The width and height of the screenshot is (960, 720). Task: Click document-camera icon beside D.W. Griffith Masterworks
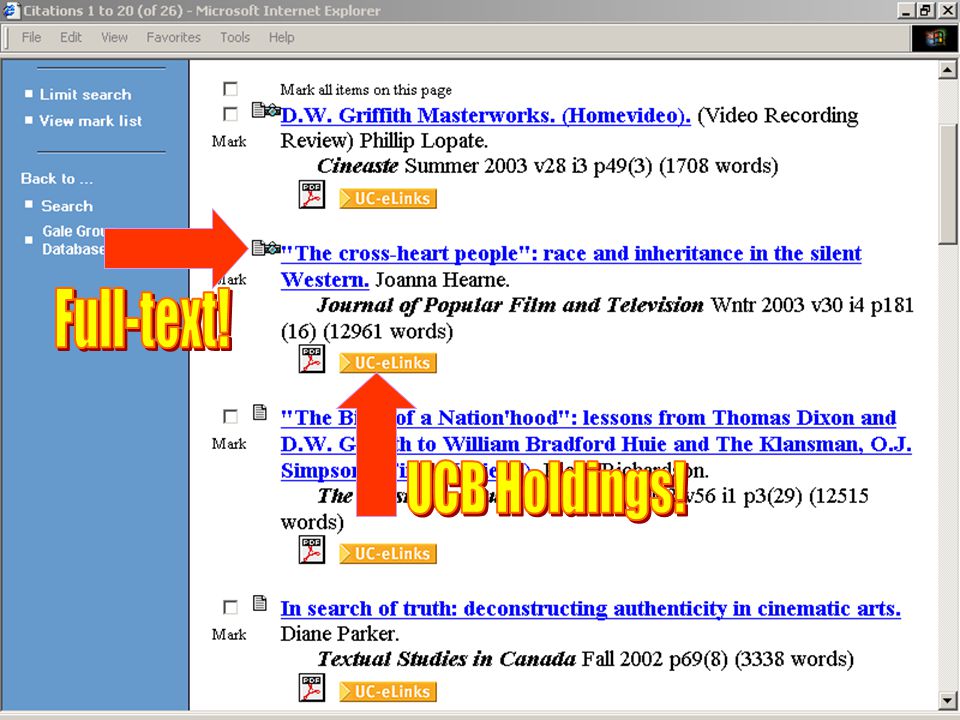[x=266, y=111]
